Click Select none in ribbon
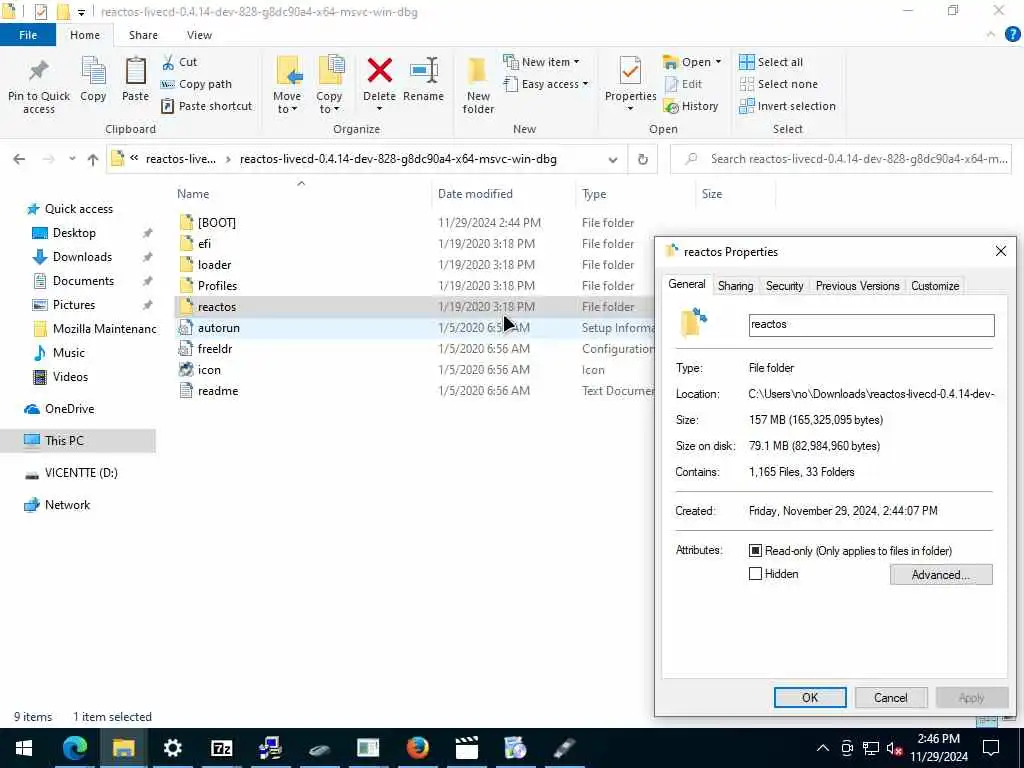 pyautogui.click(x=778, y=84)
